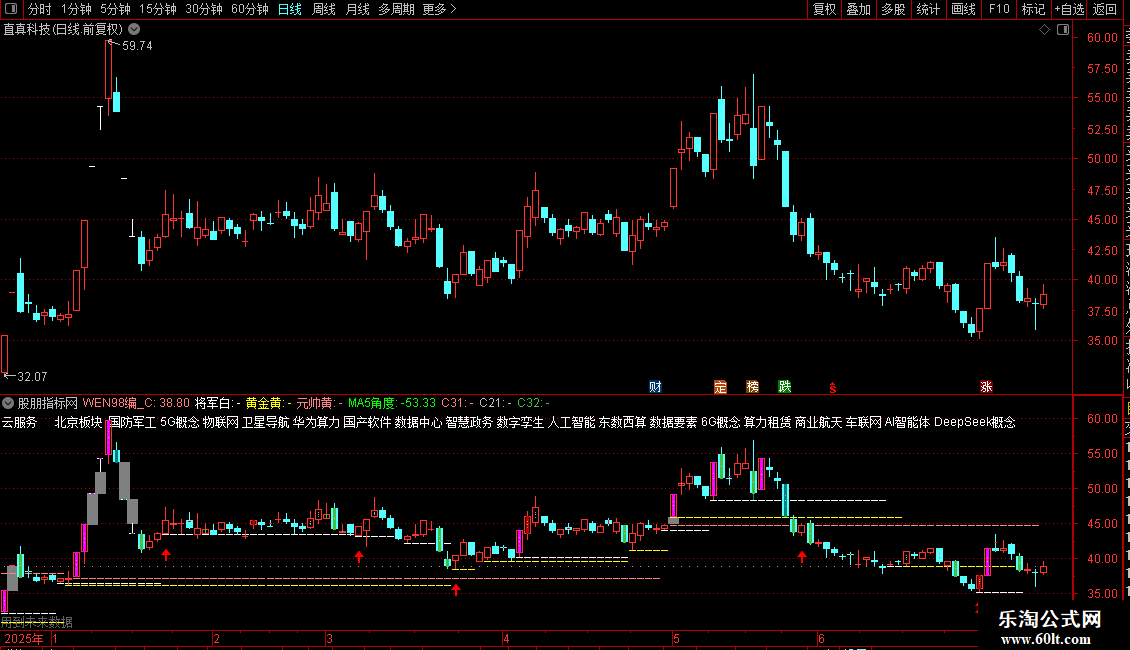Expand the 股朋指标网 indicator dropdown
The height and width of the screenshot is (650, 1130).
8,403
